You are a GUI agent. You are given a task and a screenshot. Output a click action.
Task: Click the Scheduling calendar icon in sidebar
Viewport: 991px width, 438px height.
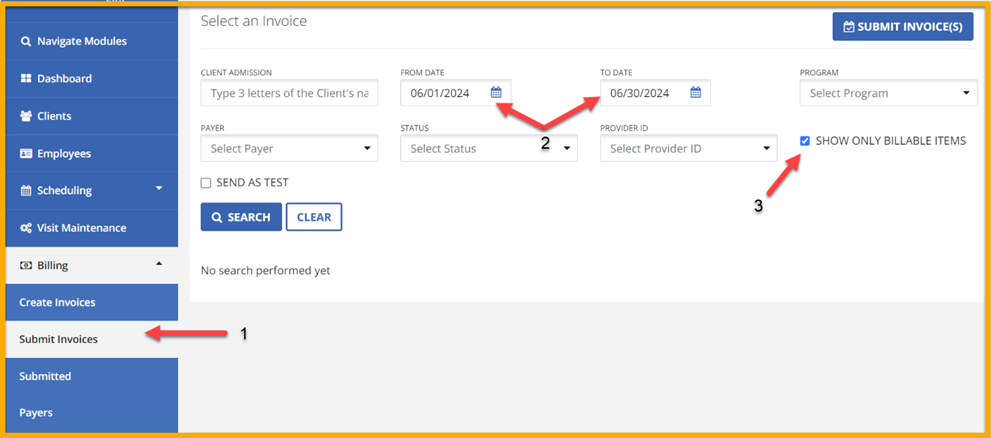point(26,191)
